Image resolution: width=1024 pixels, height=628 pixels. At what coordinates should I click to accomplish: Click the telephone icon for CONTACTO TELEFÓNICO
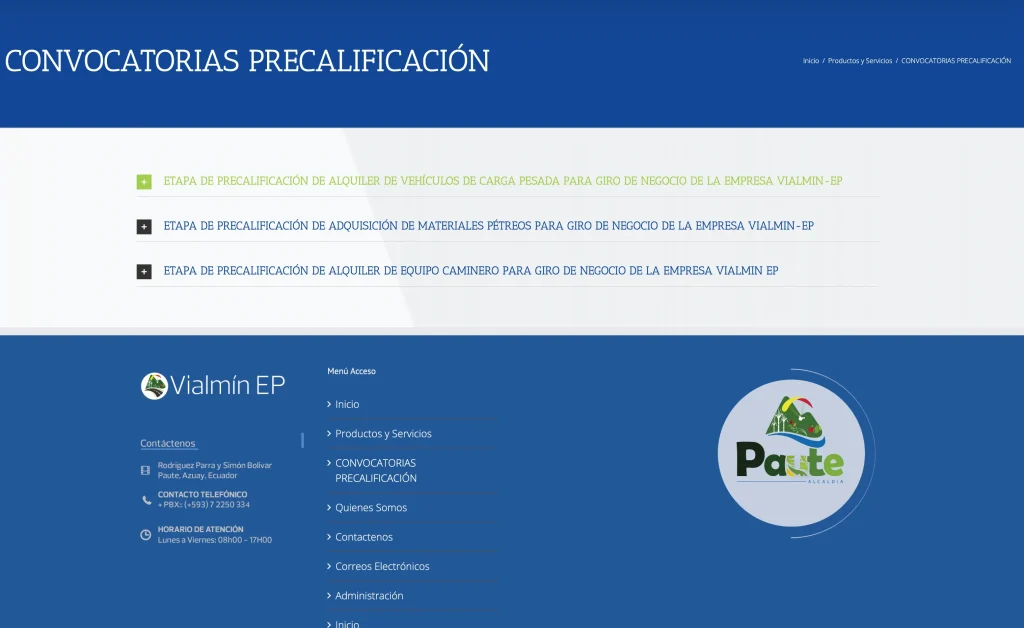coord(146,499)
